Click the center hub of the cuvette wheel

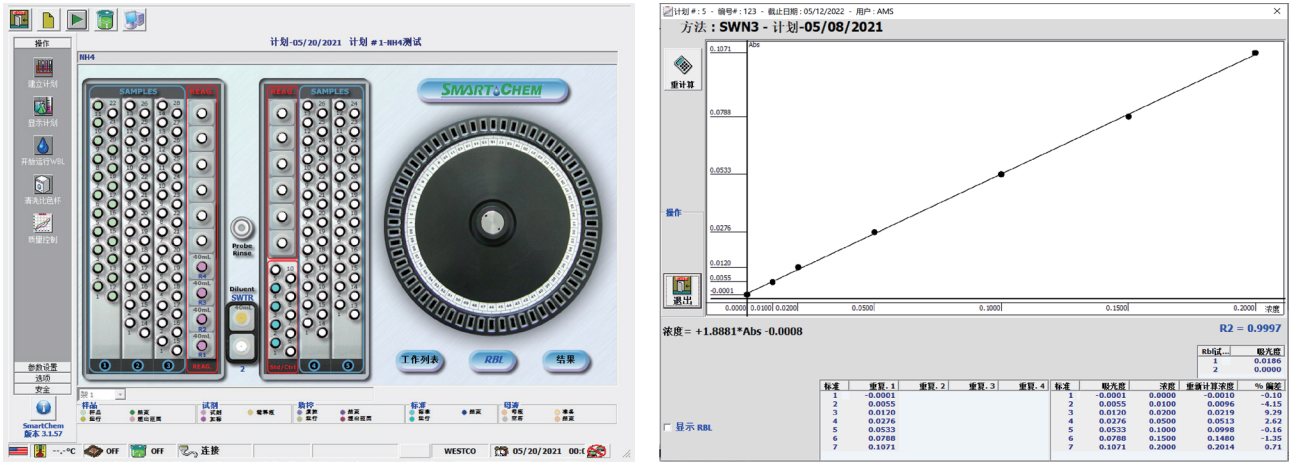click(x=491, y=223)
